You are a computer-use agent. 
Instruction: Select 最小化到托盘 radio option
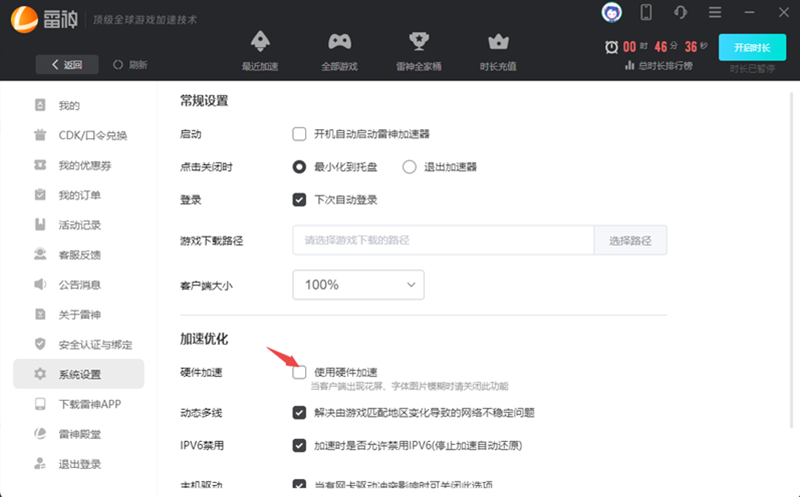[299, 167]
